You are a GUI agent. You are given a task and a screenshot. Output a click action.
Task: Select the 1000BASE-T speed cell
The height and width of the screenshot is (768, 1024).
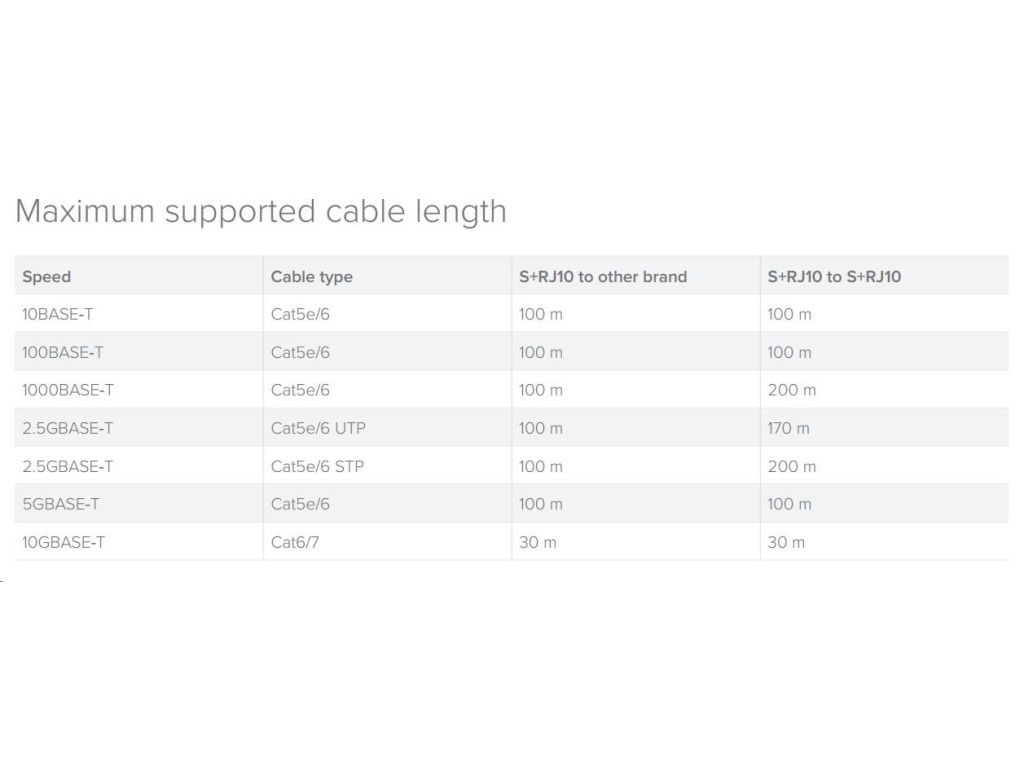tap(66, 390)
